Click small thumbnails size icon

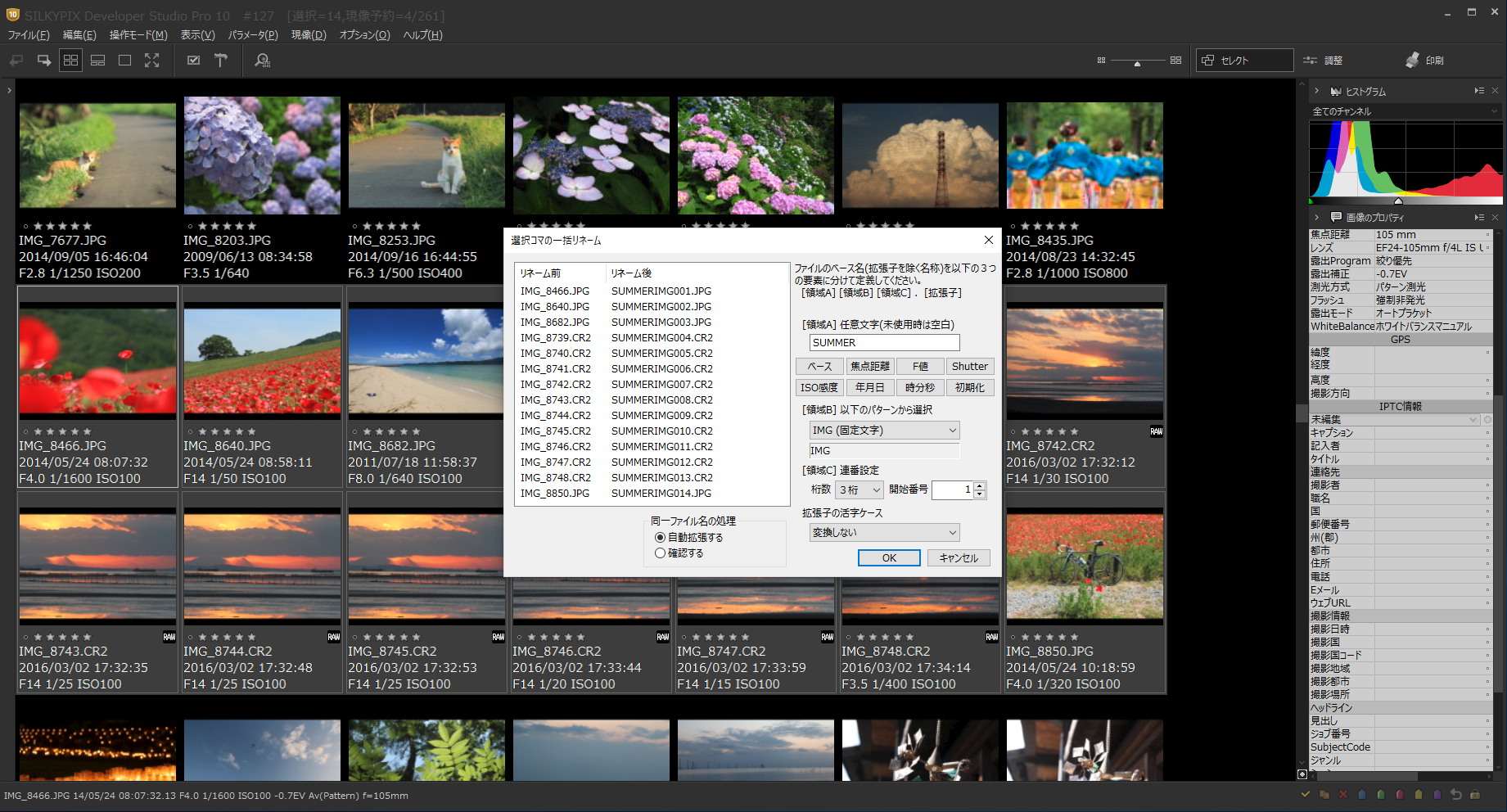point(1101,61)
